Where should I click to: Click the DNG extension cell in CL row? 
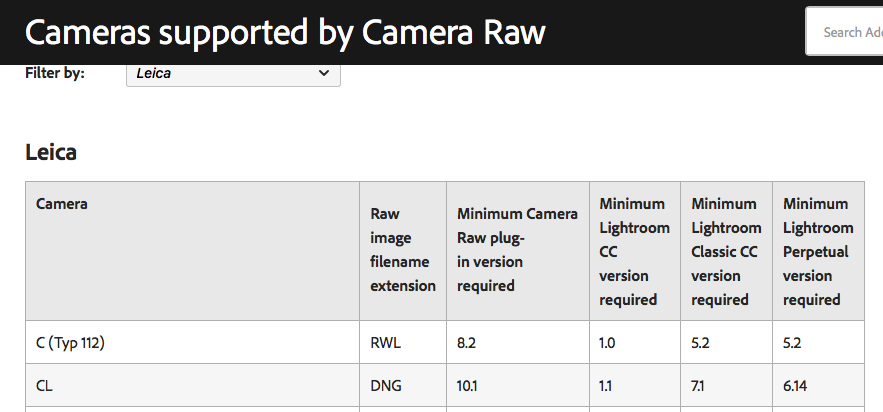386,386
